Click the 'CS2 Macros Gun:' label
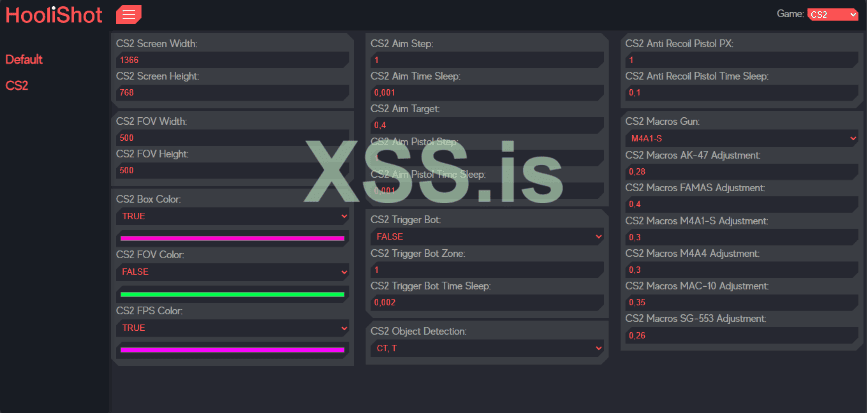This screenshot has width=867, height=413. (662, 121)
